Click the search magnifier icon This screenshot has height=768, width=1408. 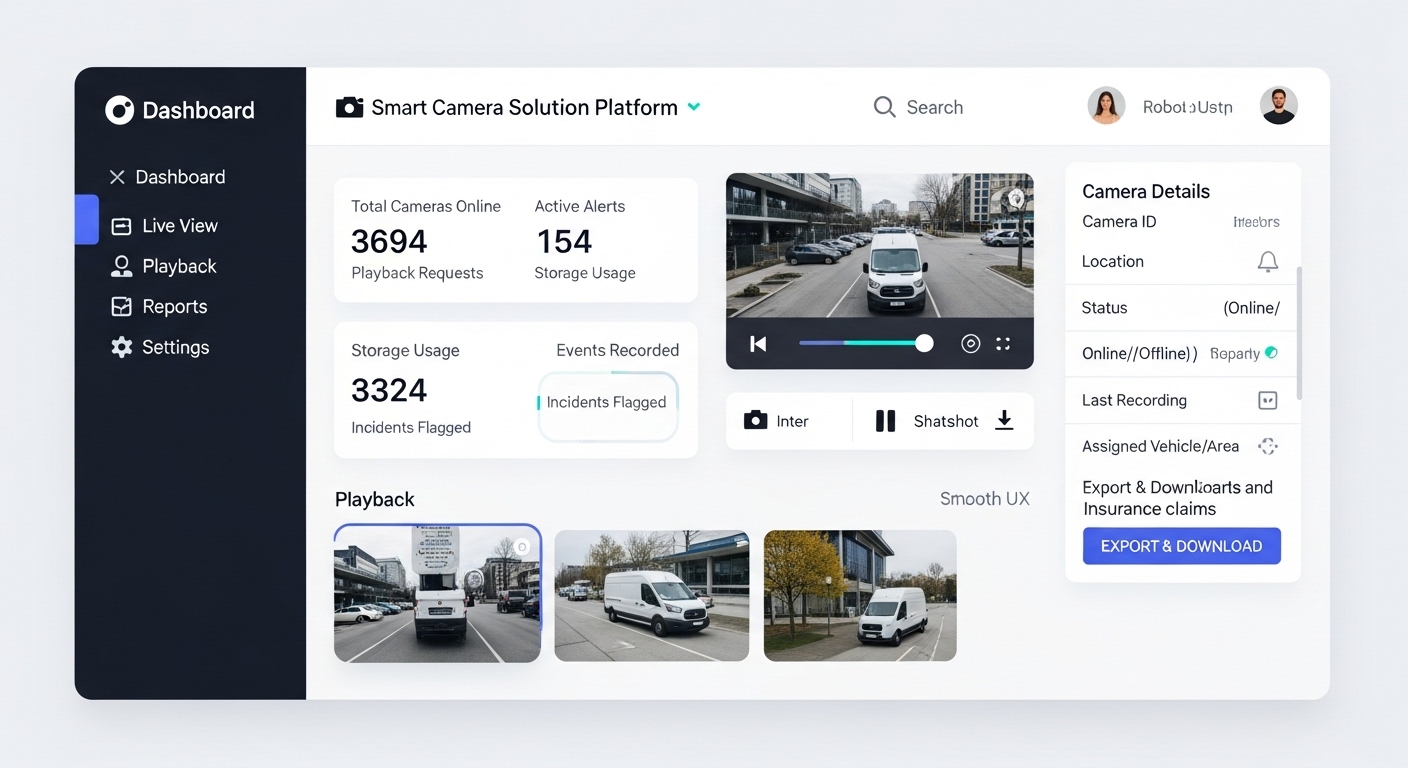pos(884,107)
